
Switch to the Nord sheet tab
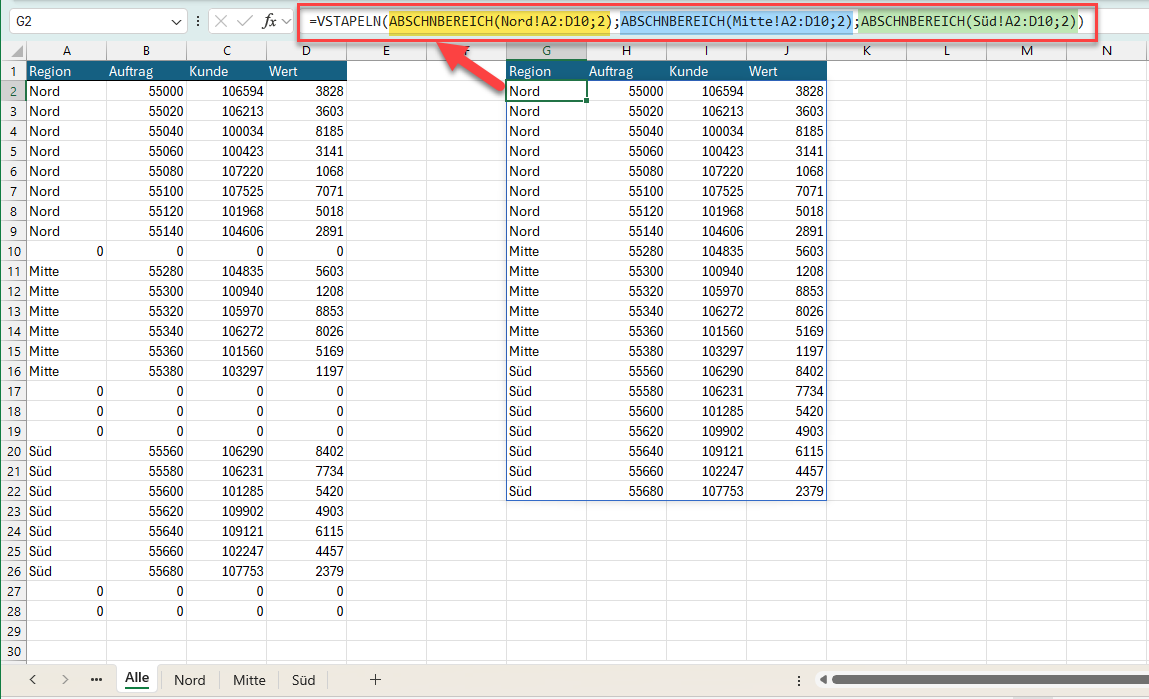tap(189, 680)
